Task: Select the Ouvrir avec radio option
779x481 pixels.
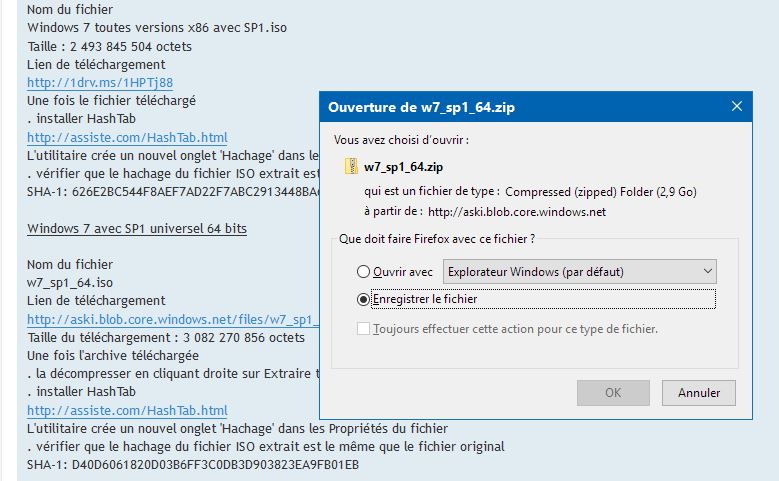Action: 363,271
